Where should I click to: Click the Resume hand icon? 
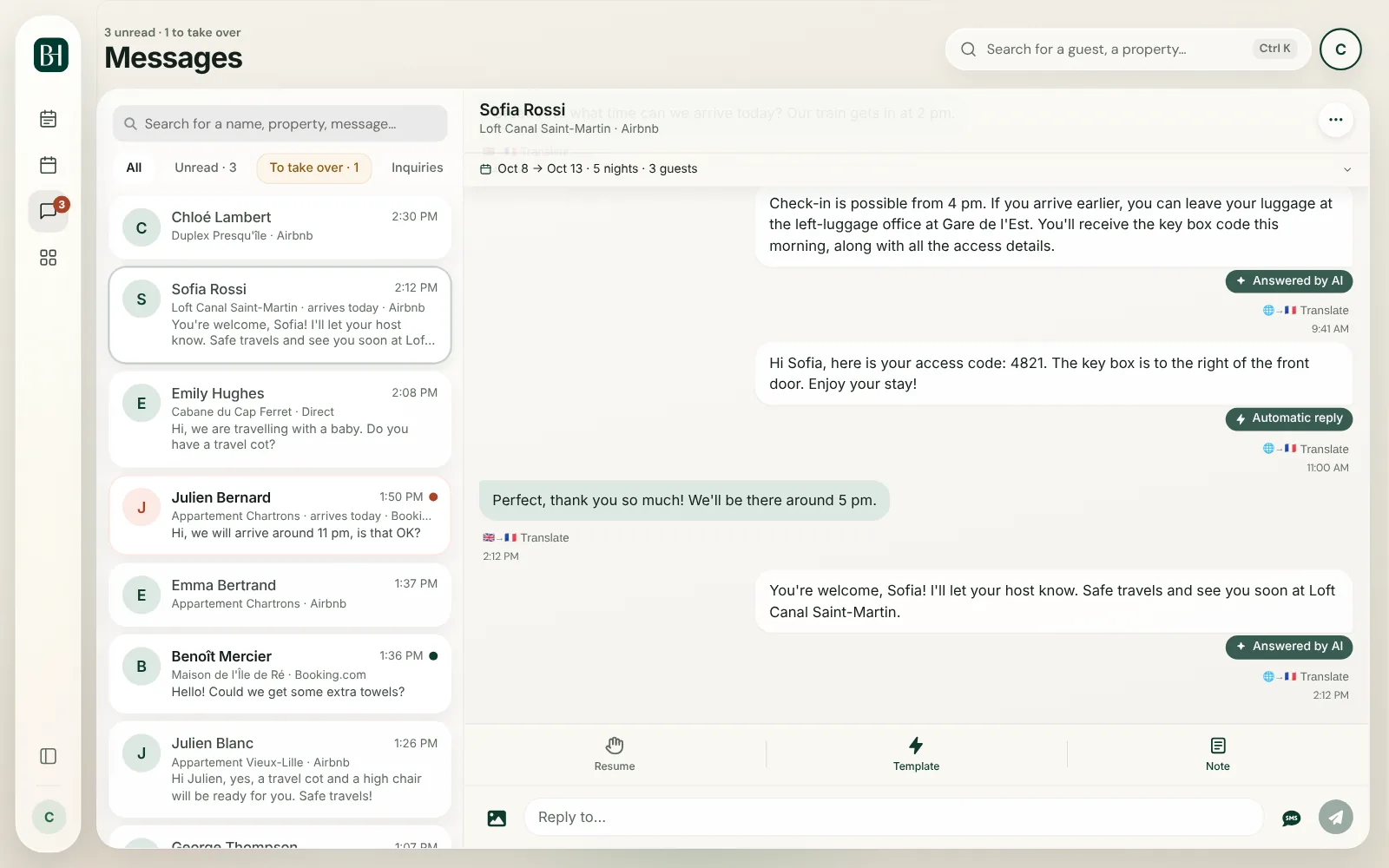[615, 753]
